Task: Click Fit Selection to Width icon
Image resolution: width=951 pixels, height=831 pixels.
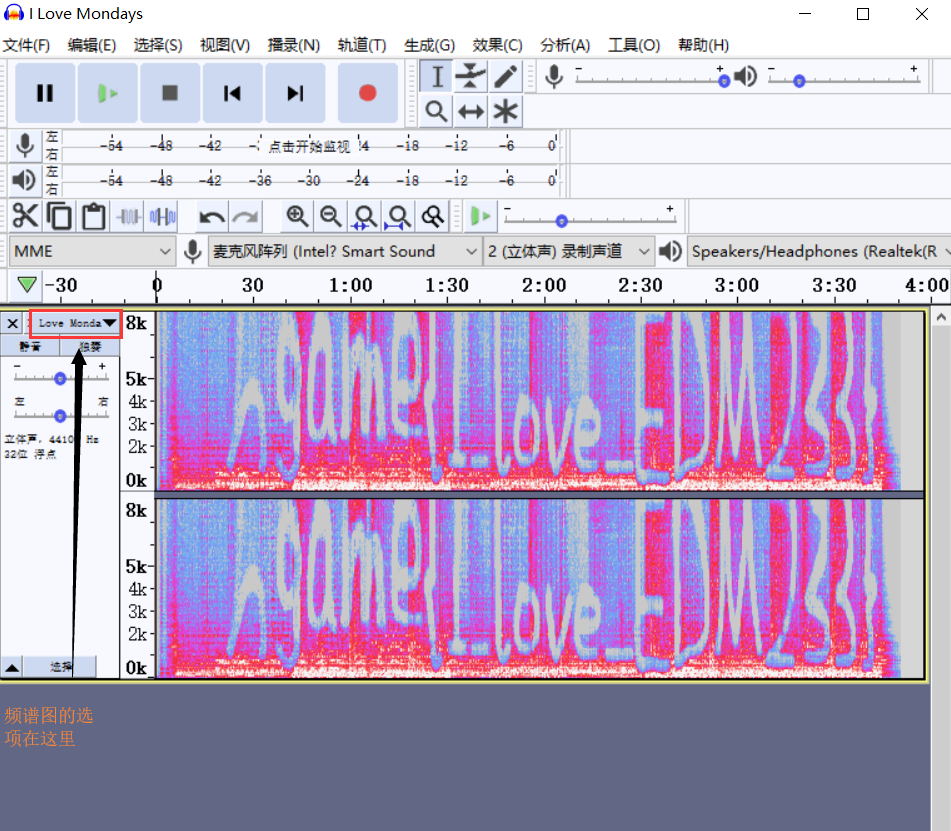Action: tap(365, 216)
